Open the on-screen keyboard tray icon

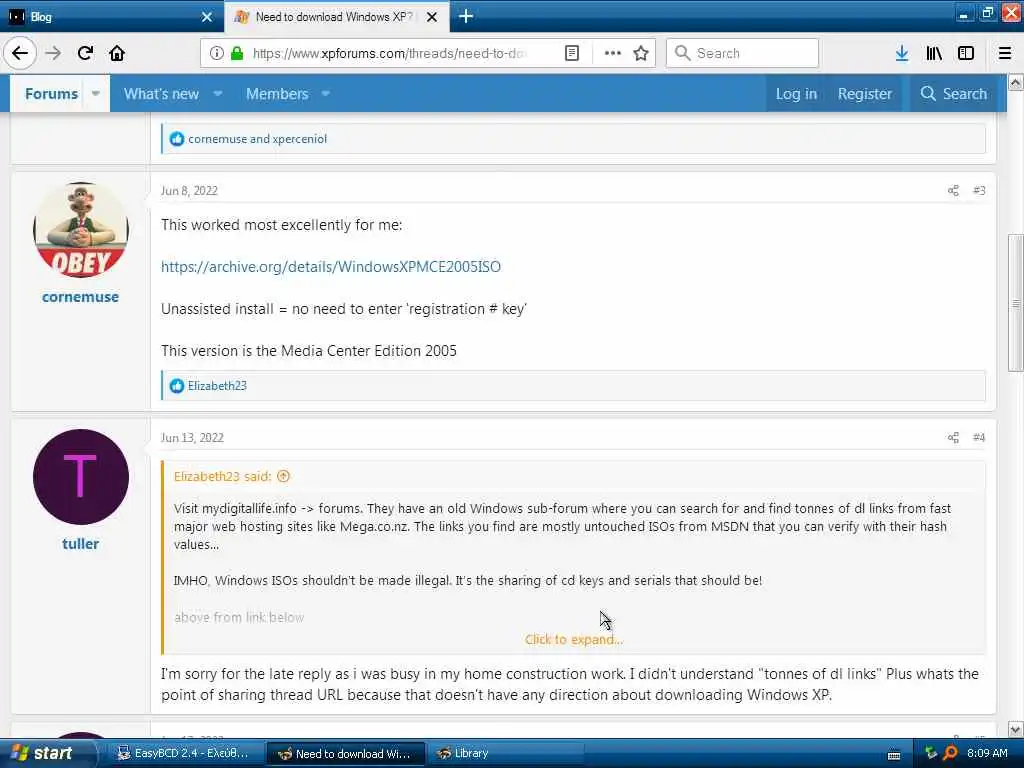(894, 755)
